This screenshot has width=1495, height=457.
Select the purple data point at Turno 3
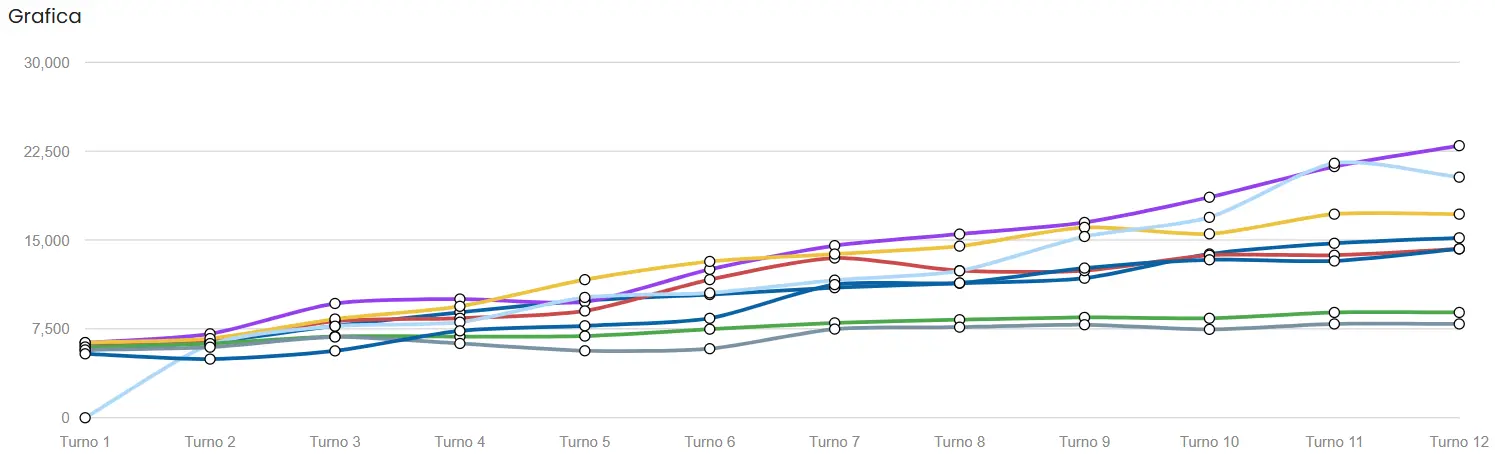(x=335, y=303)
